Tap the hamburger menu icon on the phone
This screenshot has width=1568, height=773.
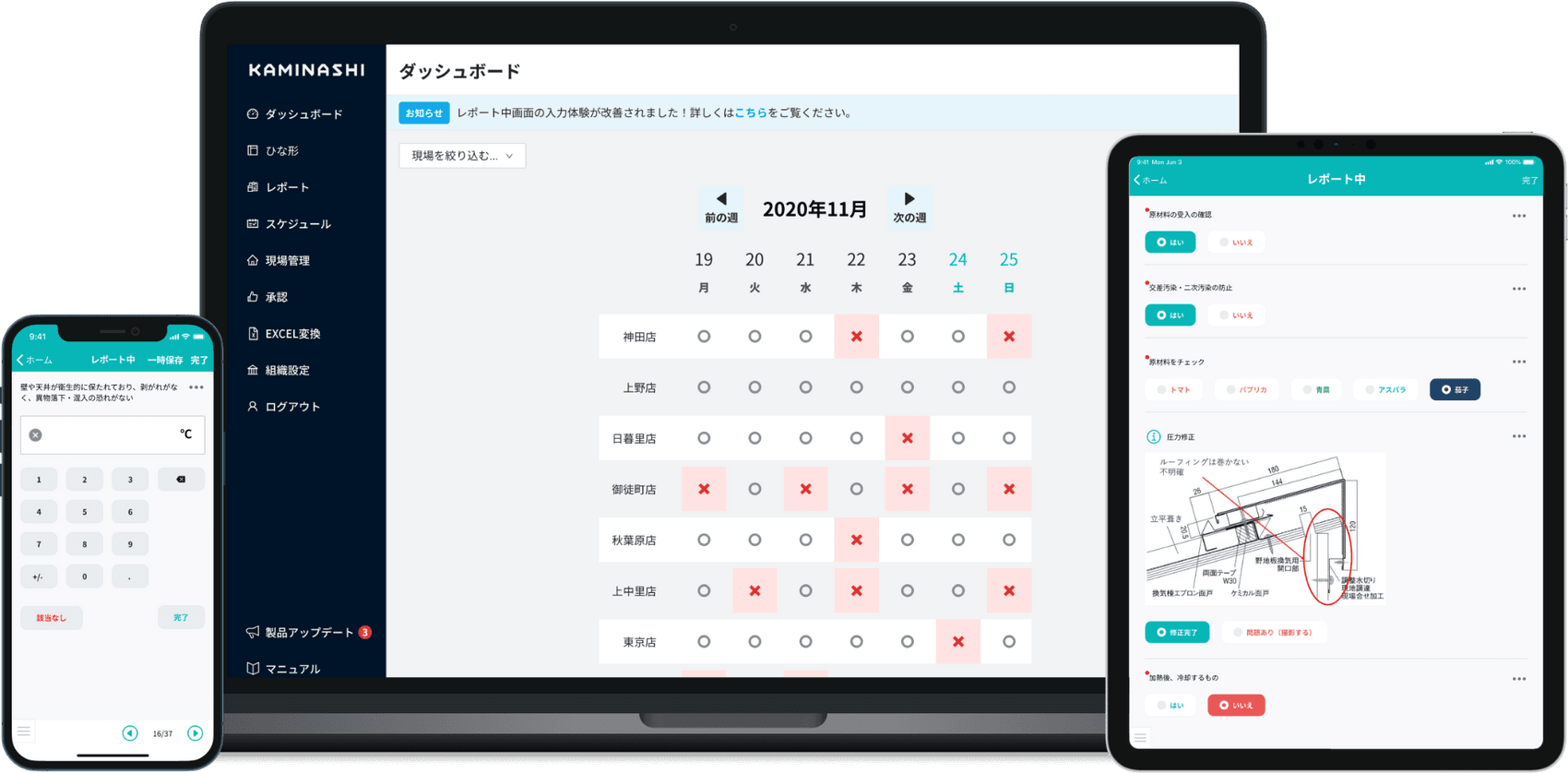coord(24,731)
